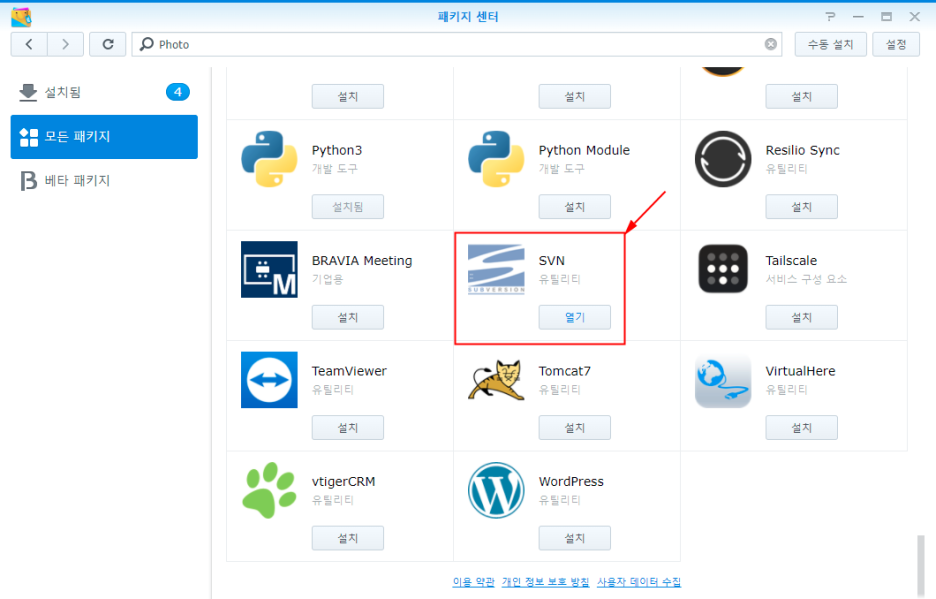Image resolution: width=936 pixels, height=599 pixels.
Task: Open the 베타 패키지 section
Action: (104, 180)
